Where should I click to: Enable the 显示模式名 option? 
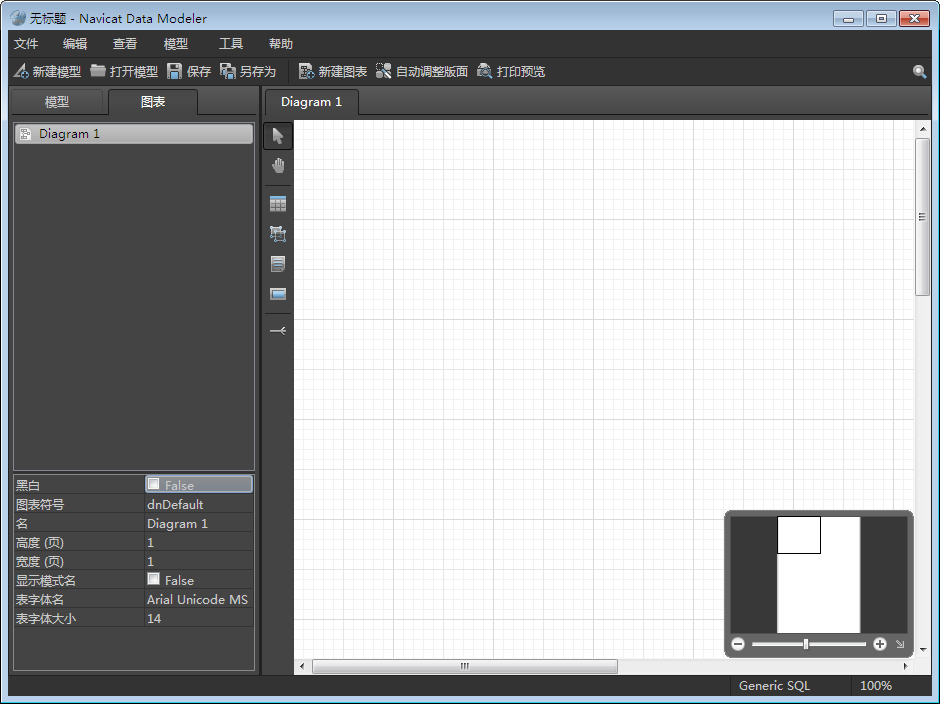coord(155,580)
